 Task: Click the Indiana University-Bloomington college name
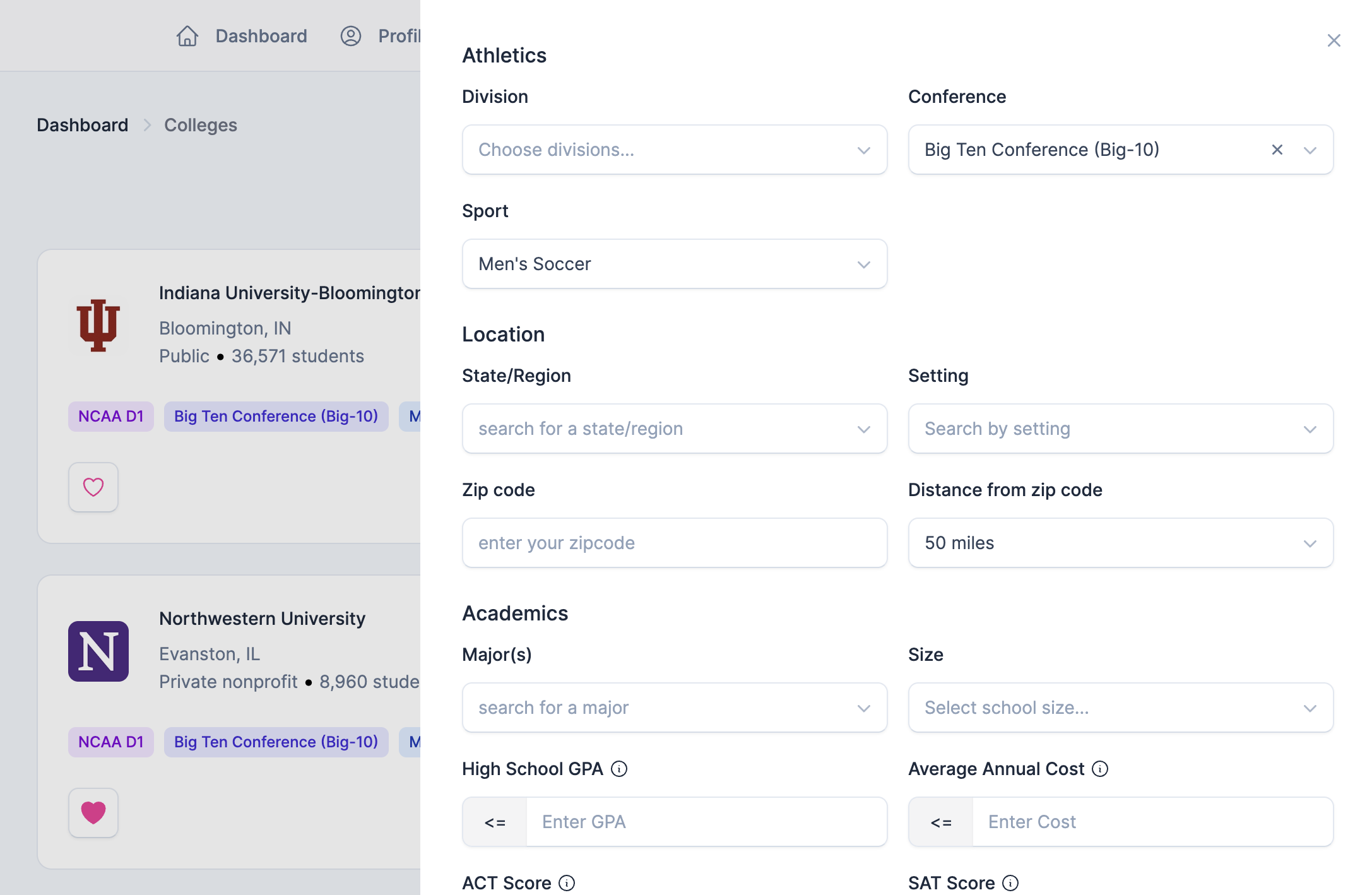[x=289, y=293]
